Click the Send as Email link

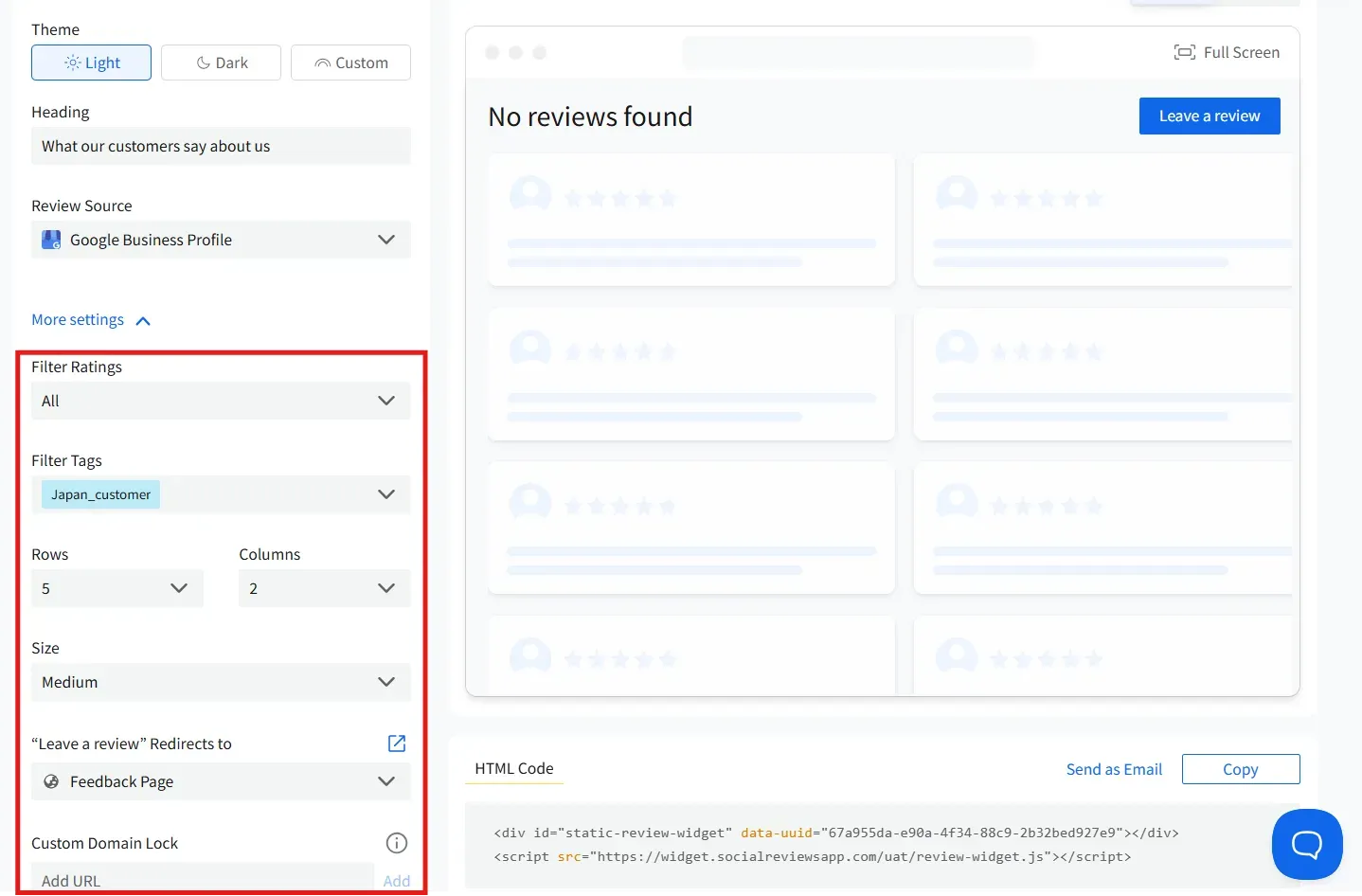click(x=1114, y=769)
